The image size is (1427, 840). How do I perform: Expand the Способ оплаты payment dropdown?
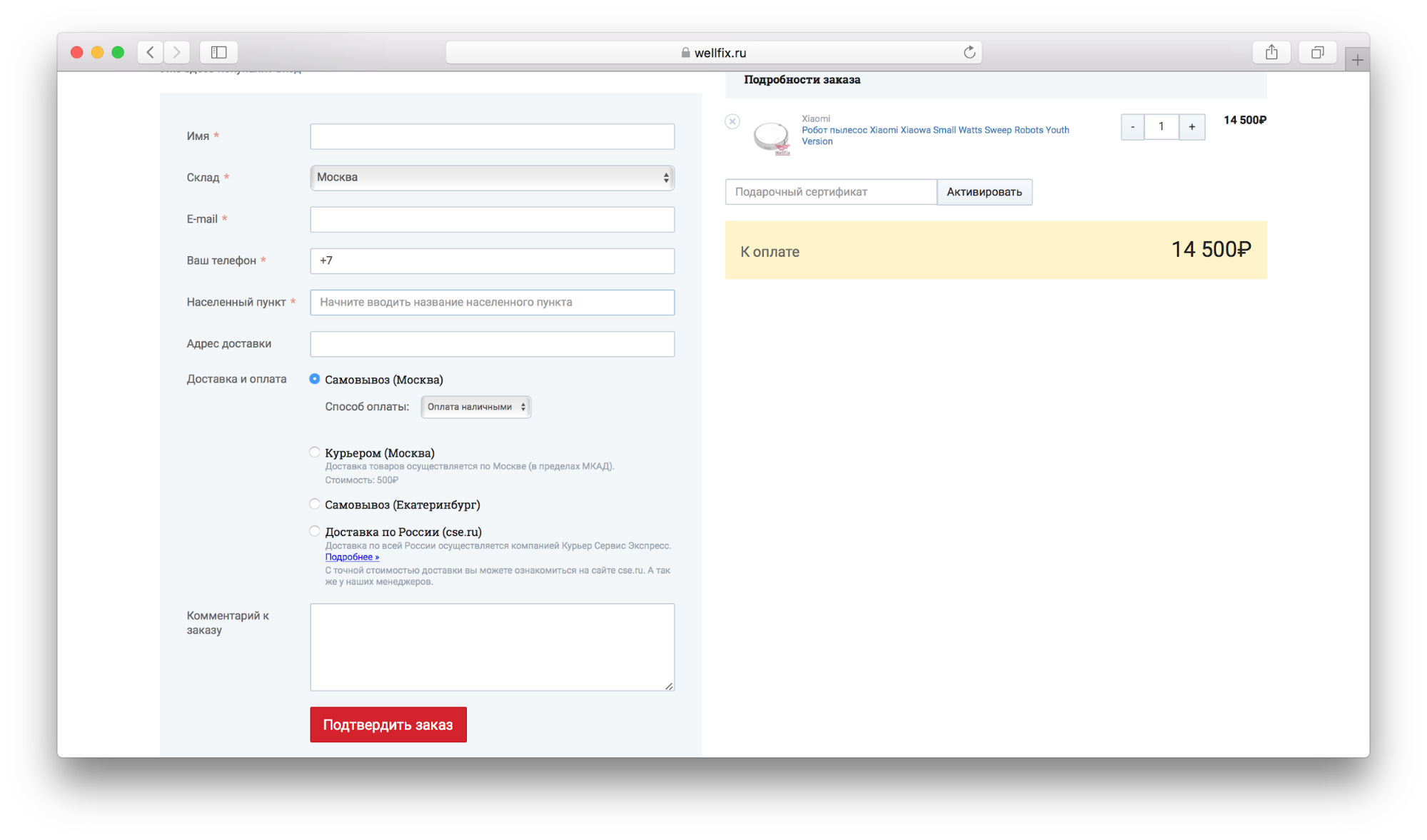475,407
